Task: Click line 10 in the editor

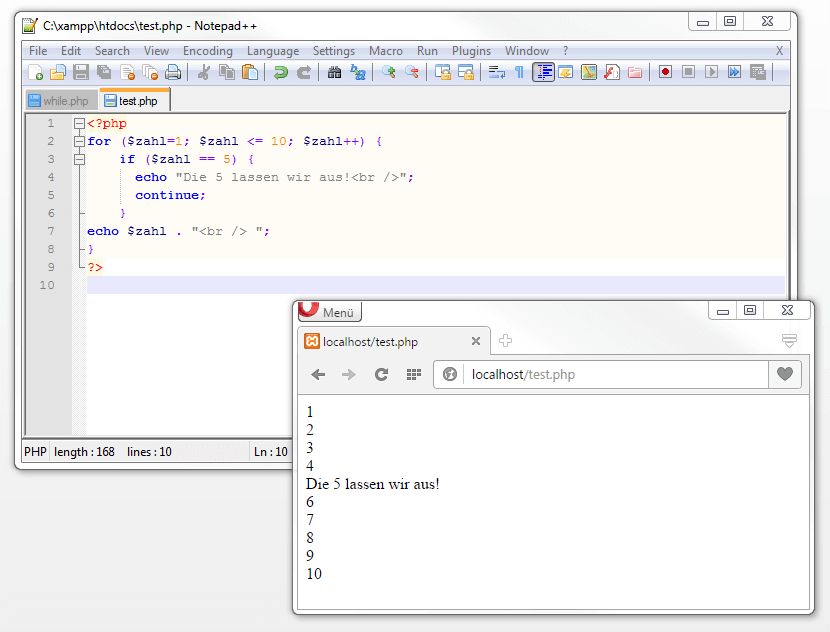Action: (436, 285)
